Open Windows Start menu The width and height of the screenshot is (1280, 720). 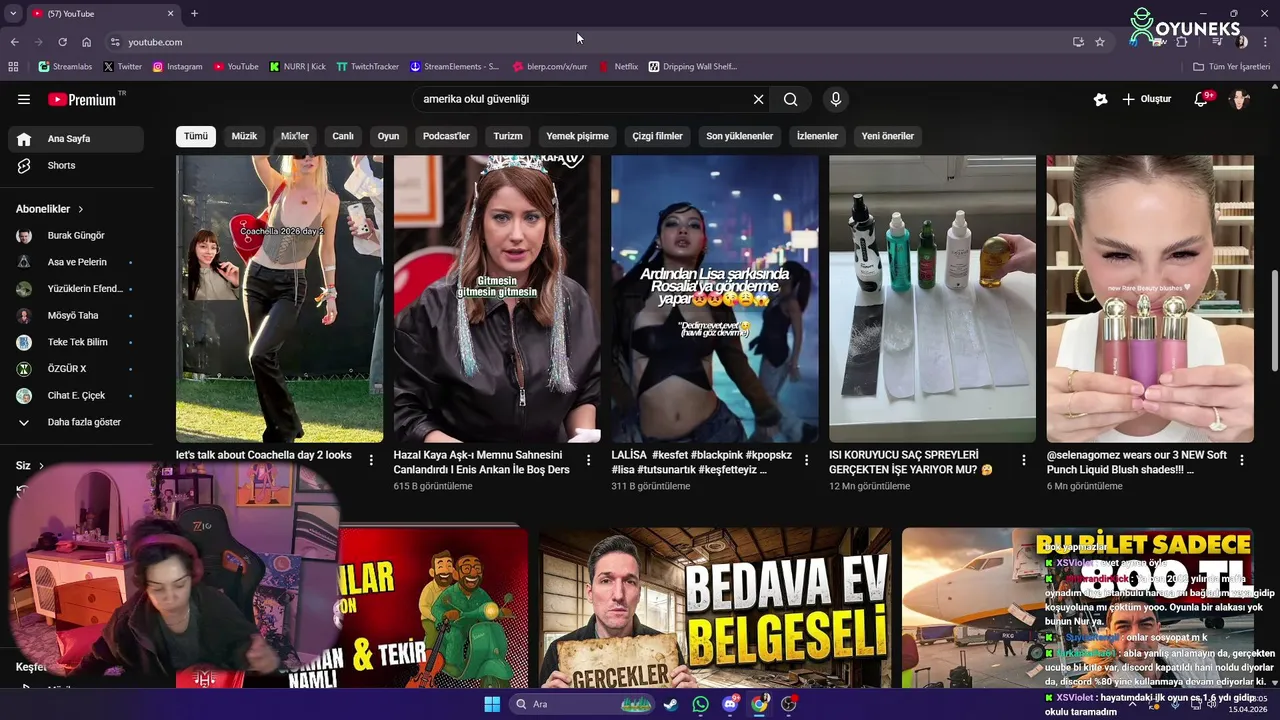coord(492,704)
